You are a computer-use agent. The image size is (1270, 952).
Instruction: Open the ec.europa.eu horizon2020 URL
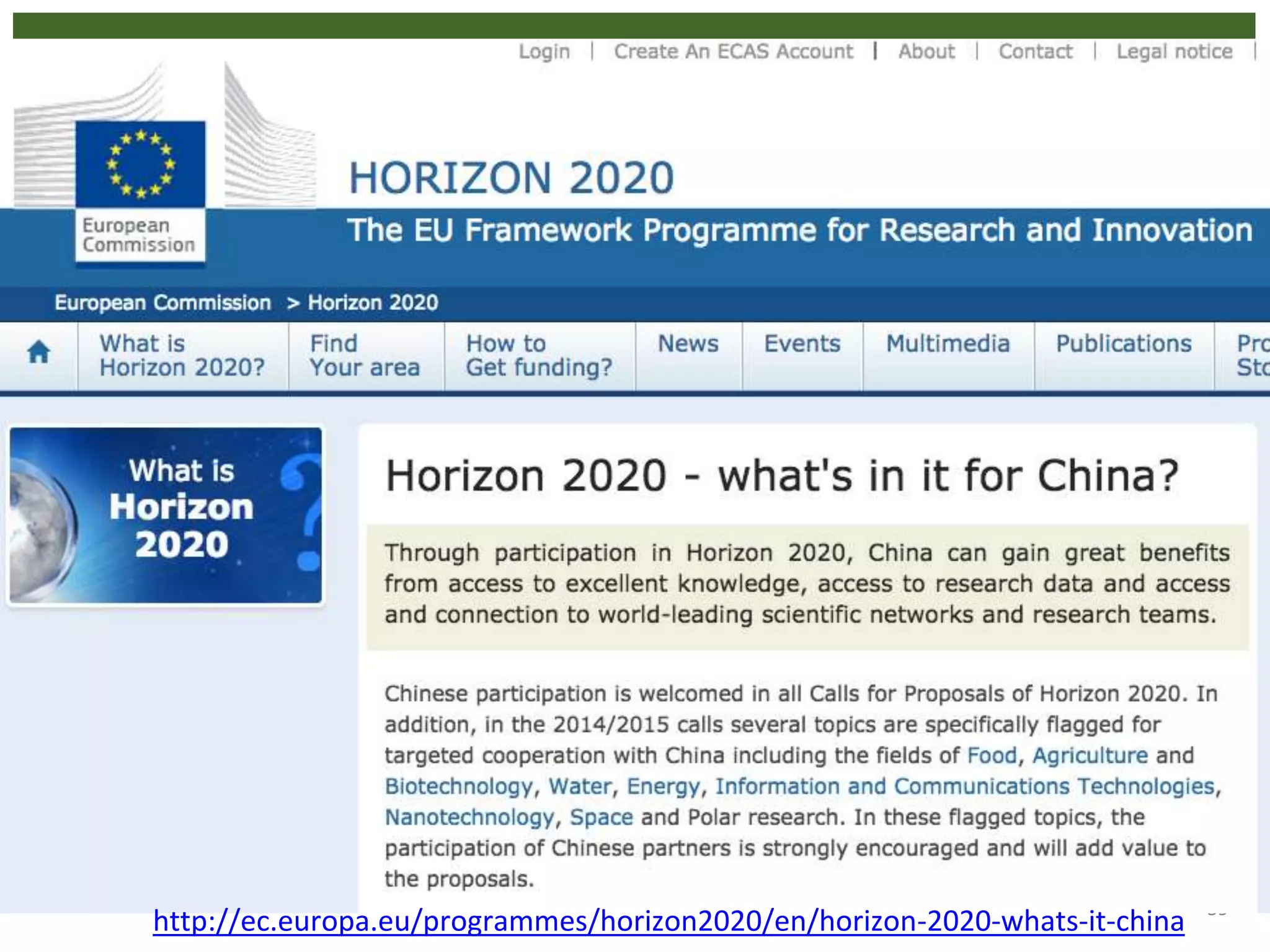(668, 920)
